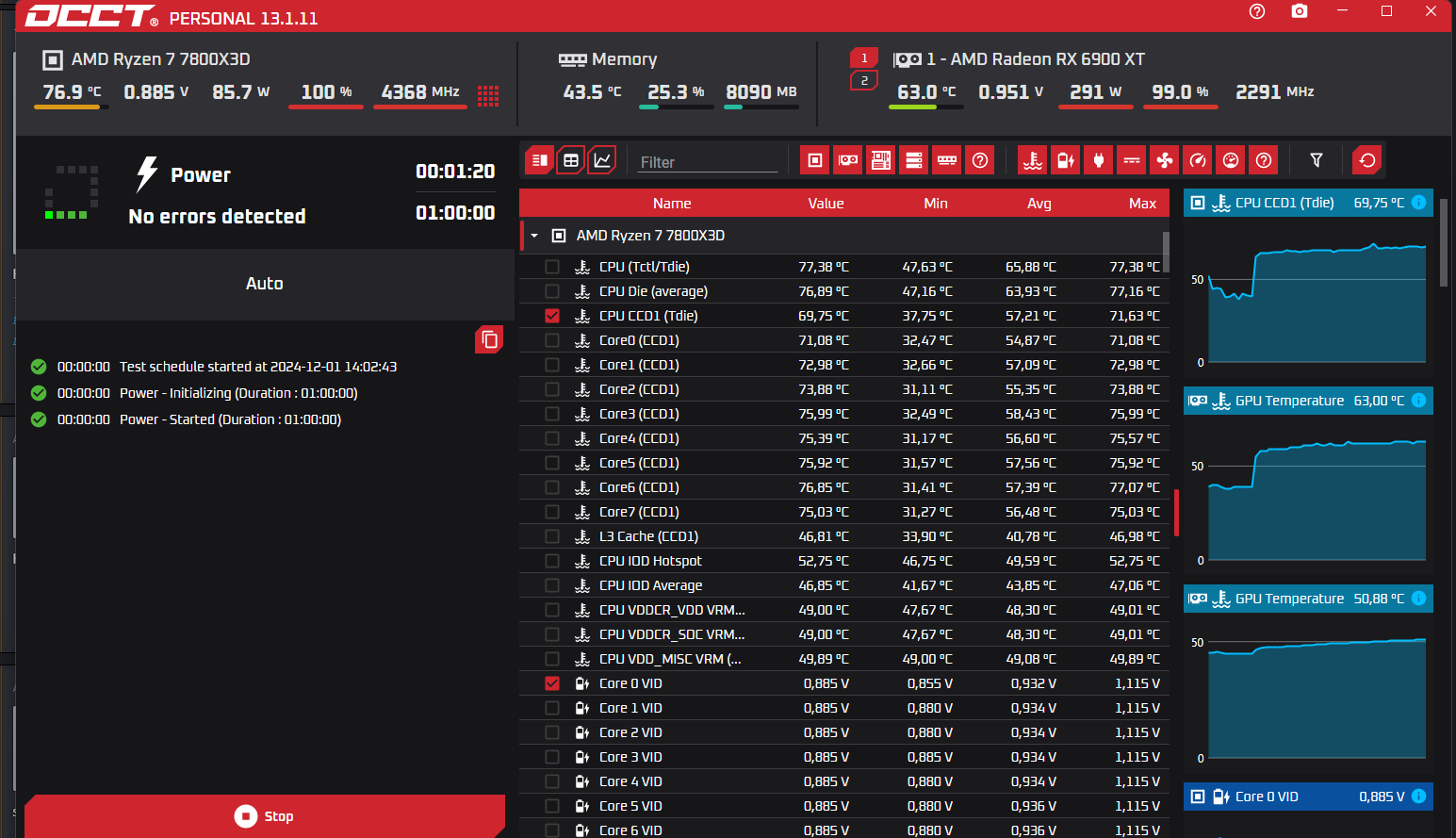Check the CPU IOD Hotspot checkbox
Viewport: 1456px width, 838px height.
pyautogui.click(x=552, y=561)
